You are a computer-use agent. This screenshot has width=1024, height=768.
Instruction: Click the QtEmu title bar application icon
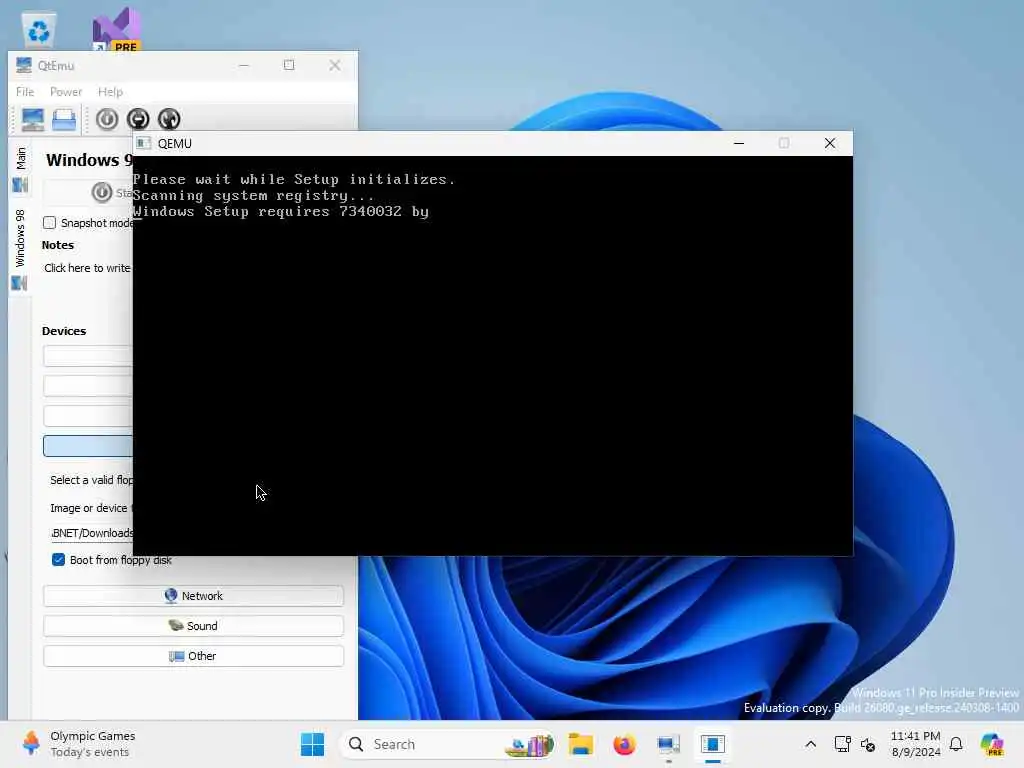click(x=24, y=65)
